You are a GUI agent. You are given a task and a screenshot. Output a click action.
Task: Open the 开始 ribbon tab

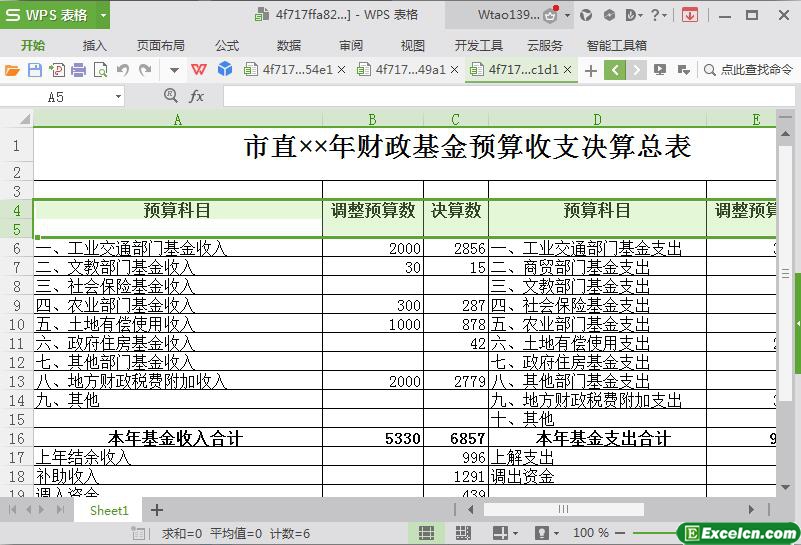33,45
